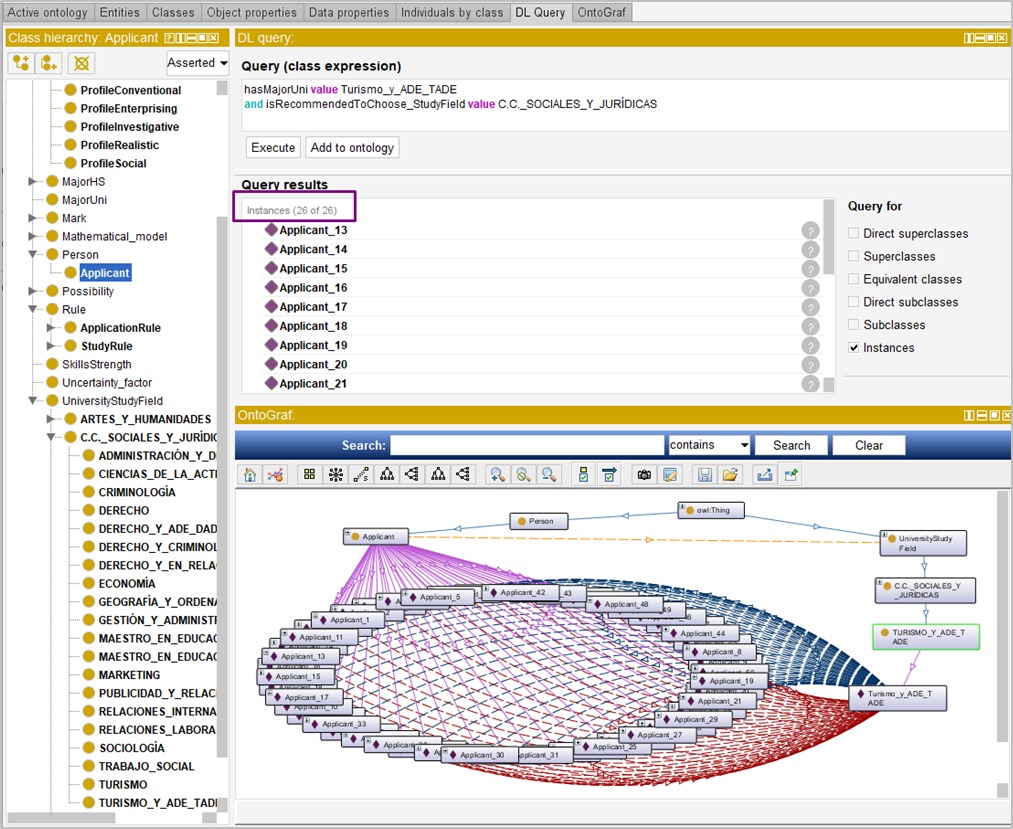Viewport: 1013px width, 829px height.
Task: Open the 'contains' search mode dropdown
Action: click(x=709, y=445)
